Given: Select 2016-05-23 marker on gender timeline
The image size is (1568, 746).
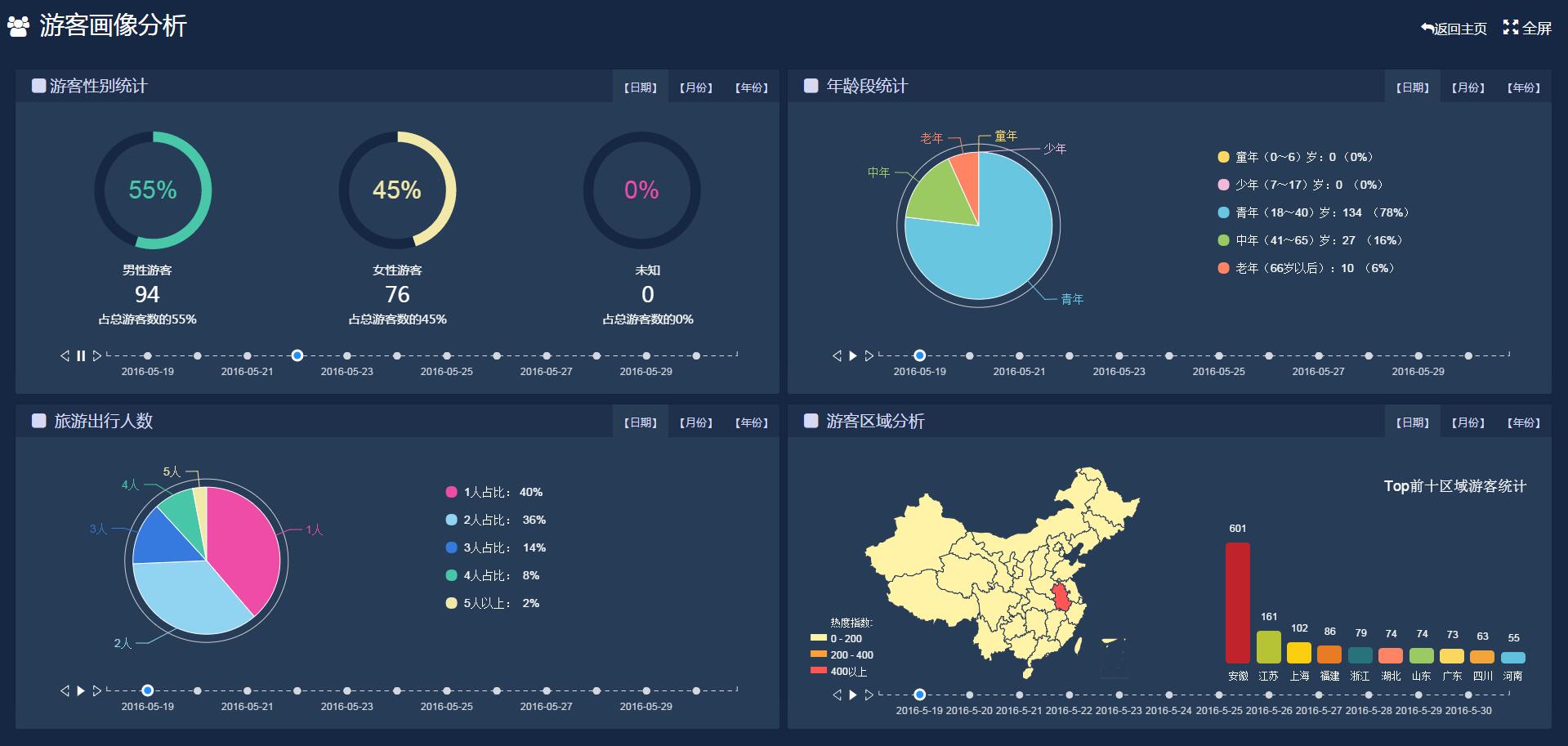Looking at the screenshot, I should [x=347, y=355].
